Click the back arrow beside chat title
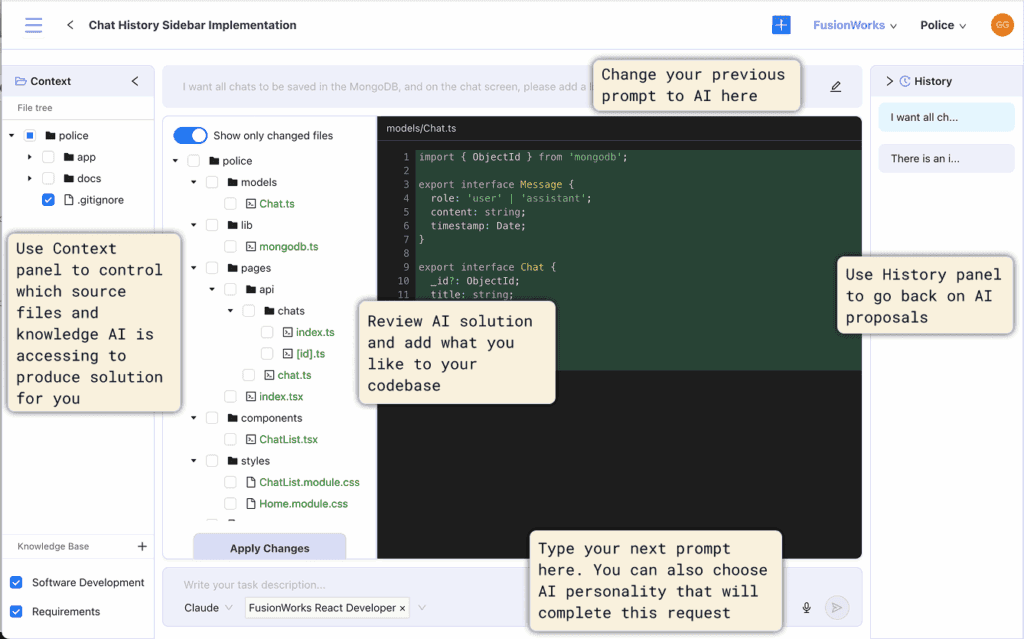Screen dimensions: 1024x639 [x=70, y=25]
